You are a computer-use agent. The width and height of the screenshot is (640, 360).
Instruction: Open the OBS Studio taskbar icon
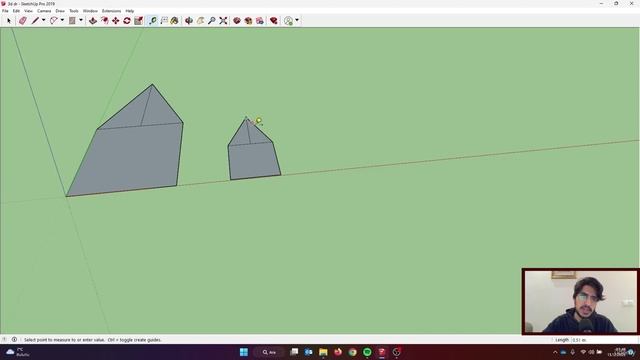pyautogui.click(x=396, y=352)
